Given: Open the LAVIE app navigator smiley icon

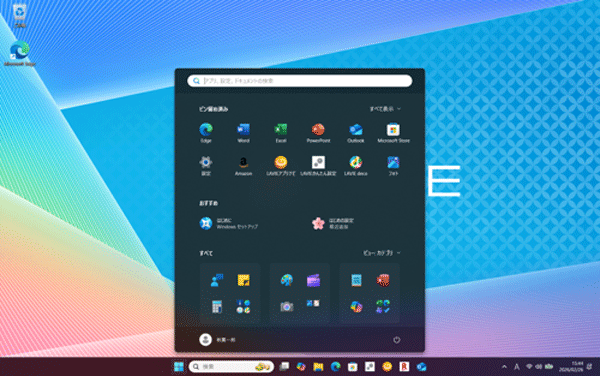Looking at the screenshot, I should pos(281,165).
